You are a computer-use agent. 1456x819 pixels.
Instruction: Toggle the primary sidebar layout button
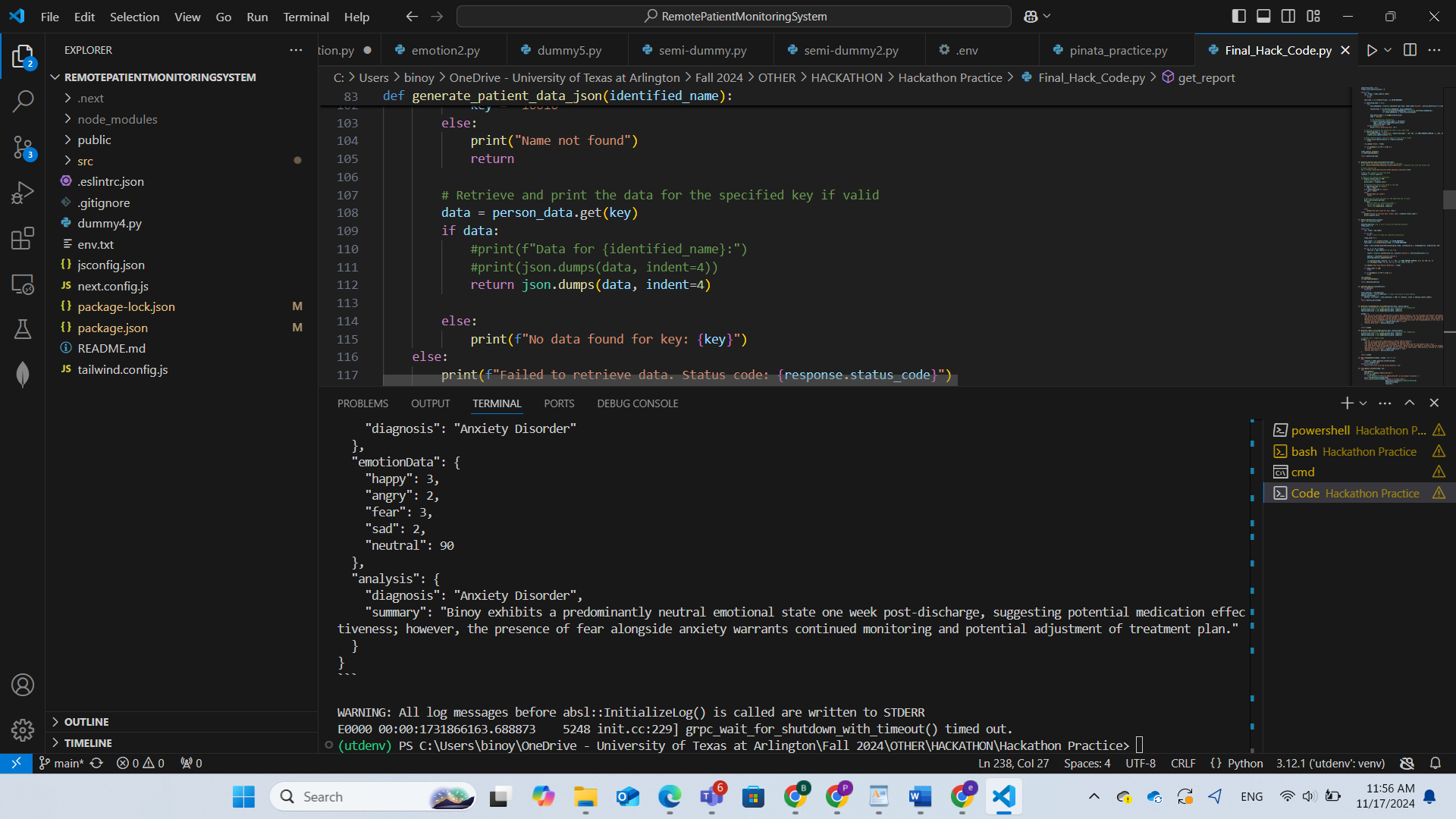pyautogui.click(x=1239, y=16)
